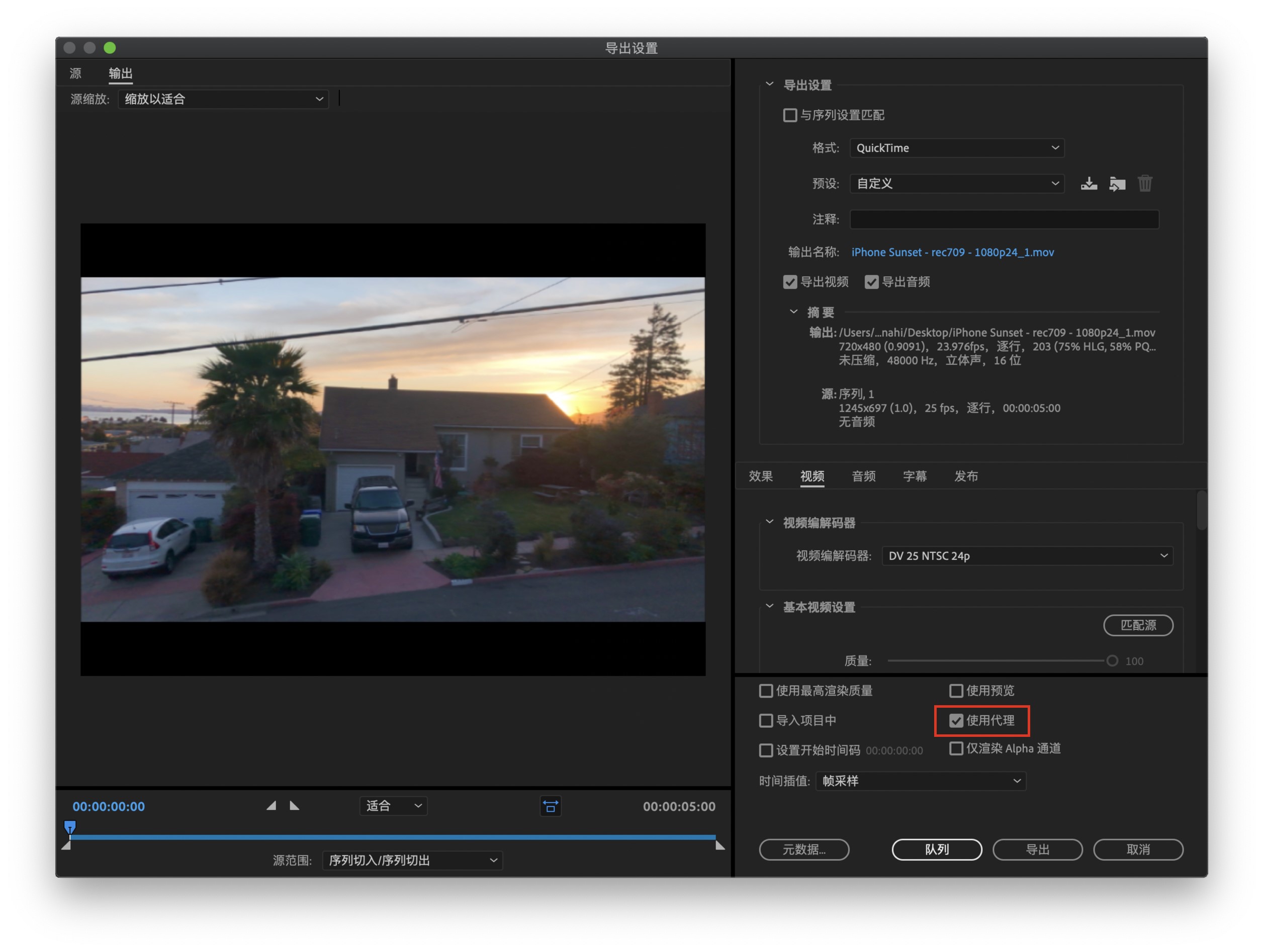Open the 视频 tab
Image resolution: width=1264 pixels, height=952 pixels.
812,476
